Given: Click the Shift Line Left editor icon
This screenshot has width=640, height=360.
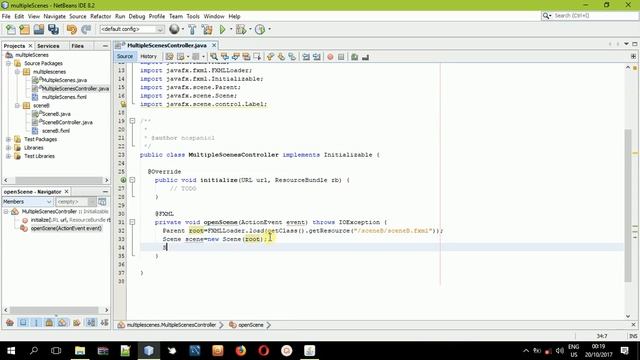Looking at the screenshot, I should point(306,57).
